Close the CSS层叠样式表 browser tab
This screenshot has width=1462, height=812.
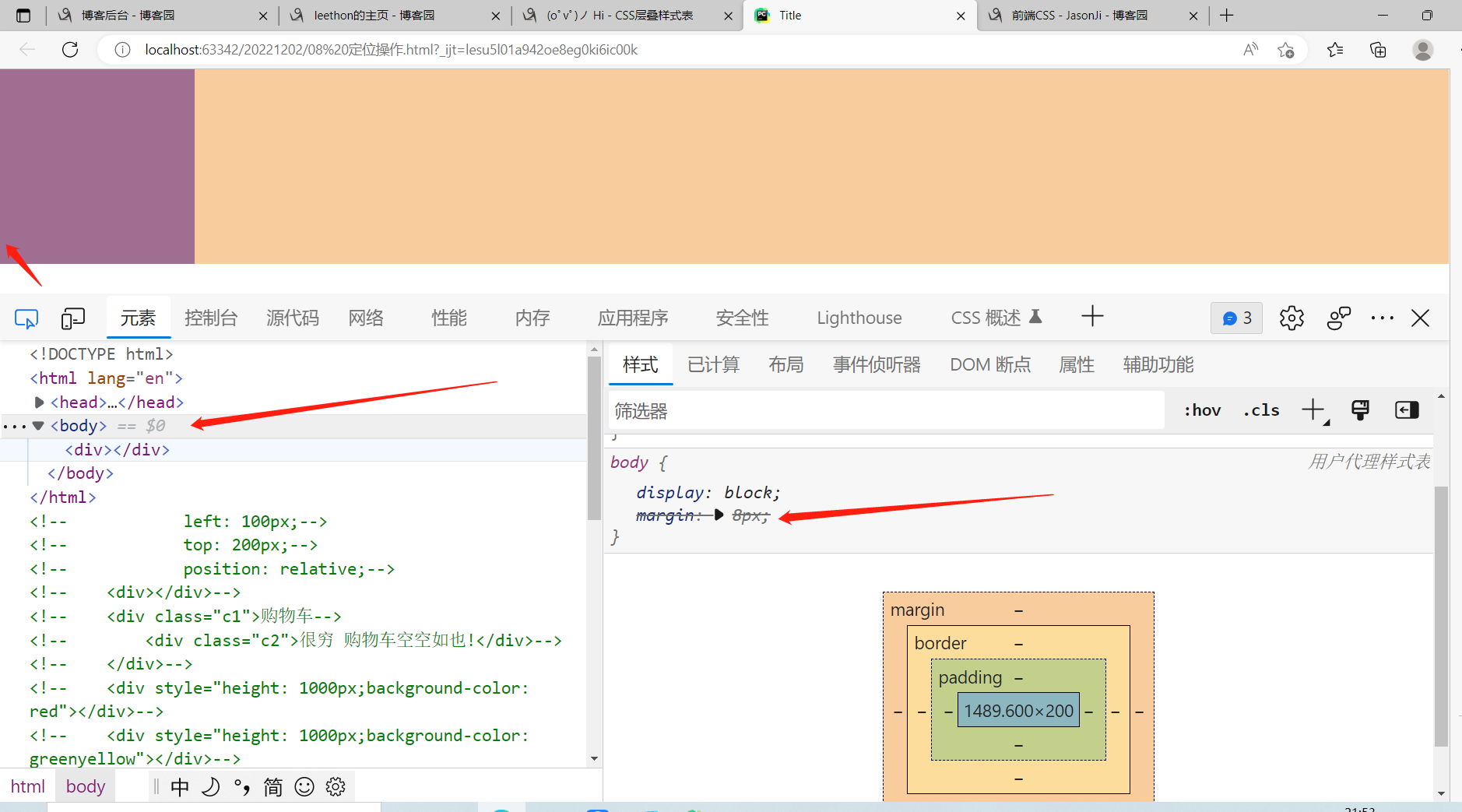pyautogui.click(x=729, y=16)
